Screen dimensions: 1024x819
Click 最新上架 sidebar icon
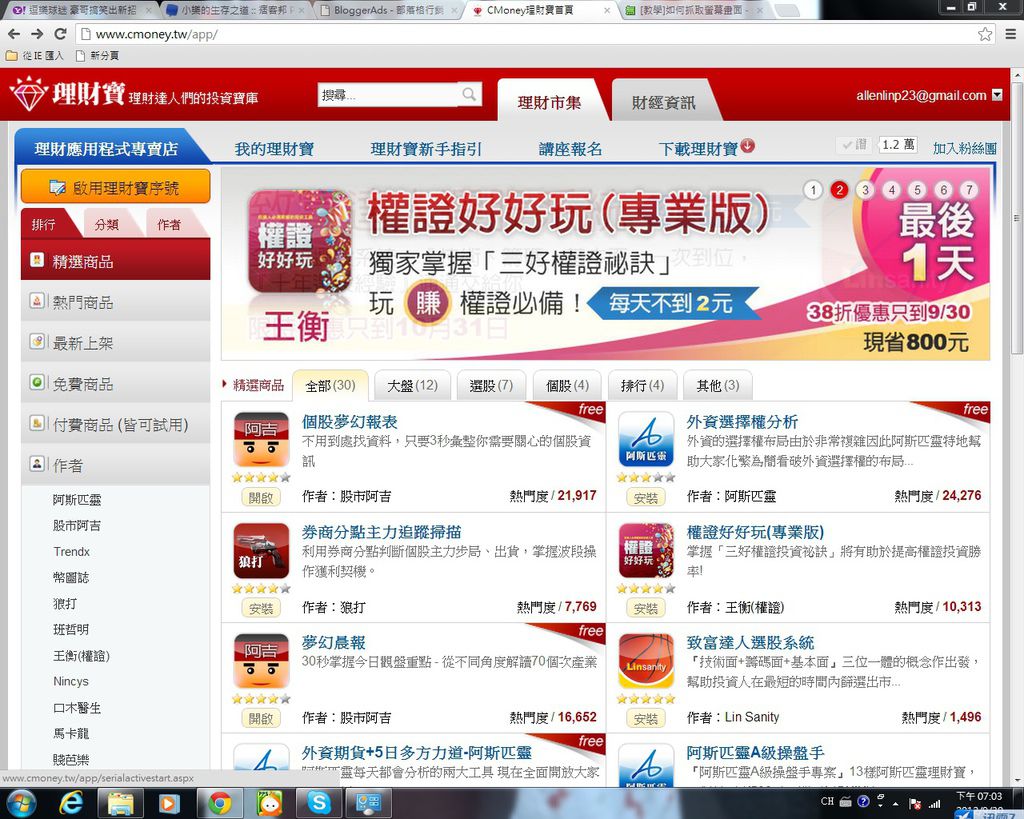[37, 342]
